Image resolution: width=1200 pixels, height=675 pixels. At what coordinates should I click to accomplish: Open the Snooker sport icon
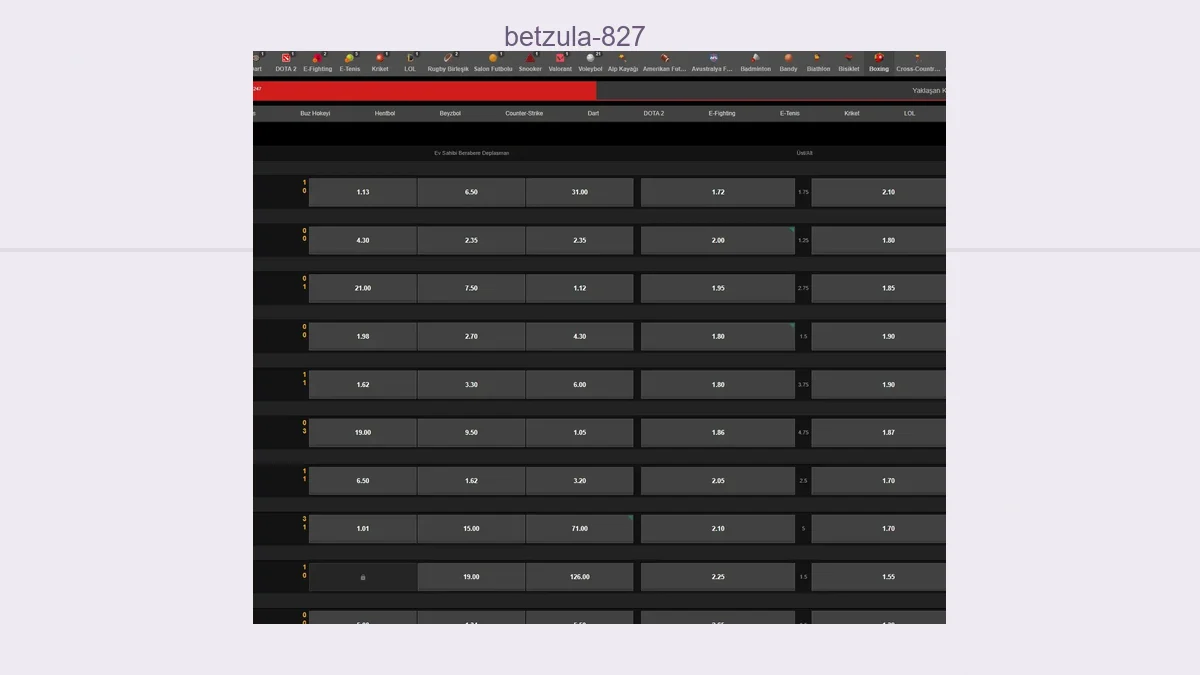pyautogui.click(x=530, y=60)
